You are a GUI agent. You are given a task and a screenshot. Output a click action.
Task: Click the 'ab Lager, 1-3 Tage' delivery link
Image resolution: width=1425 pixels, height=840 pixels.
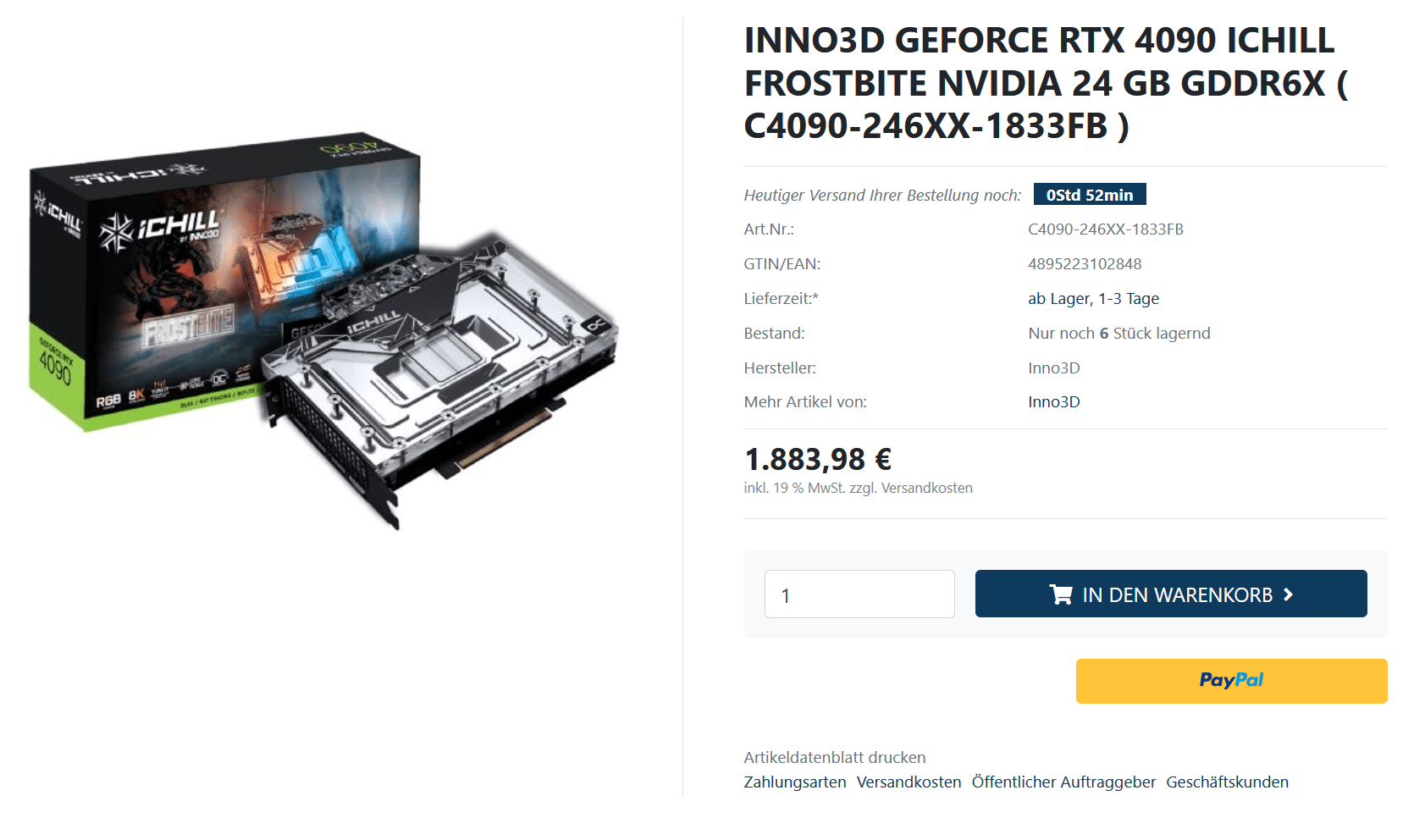[1093, 298]
